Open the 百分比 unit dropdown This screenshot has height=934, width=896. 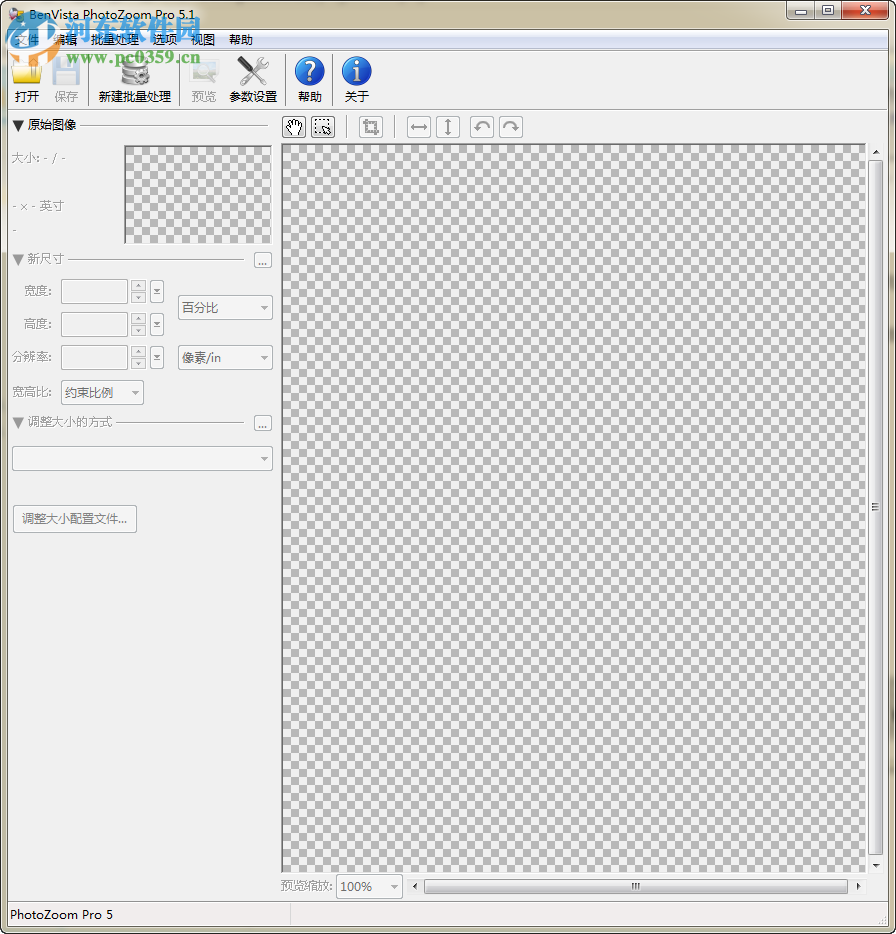[224, 307]
